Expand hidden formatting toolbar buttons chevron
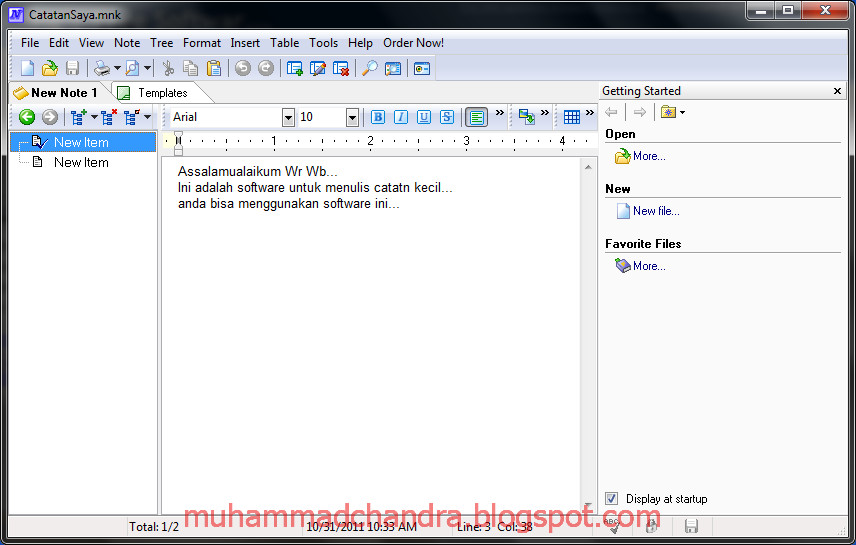This screenshot has height=545, width=856. [x=500, y=112]
